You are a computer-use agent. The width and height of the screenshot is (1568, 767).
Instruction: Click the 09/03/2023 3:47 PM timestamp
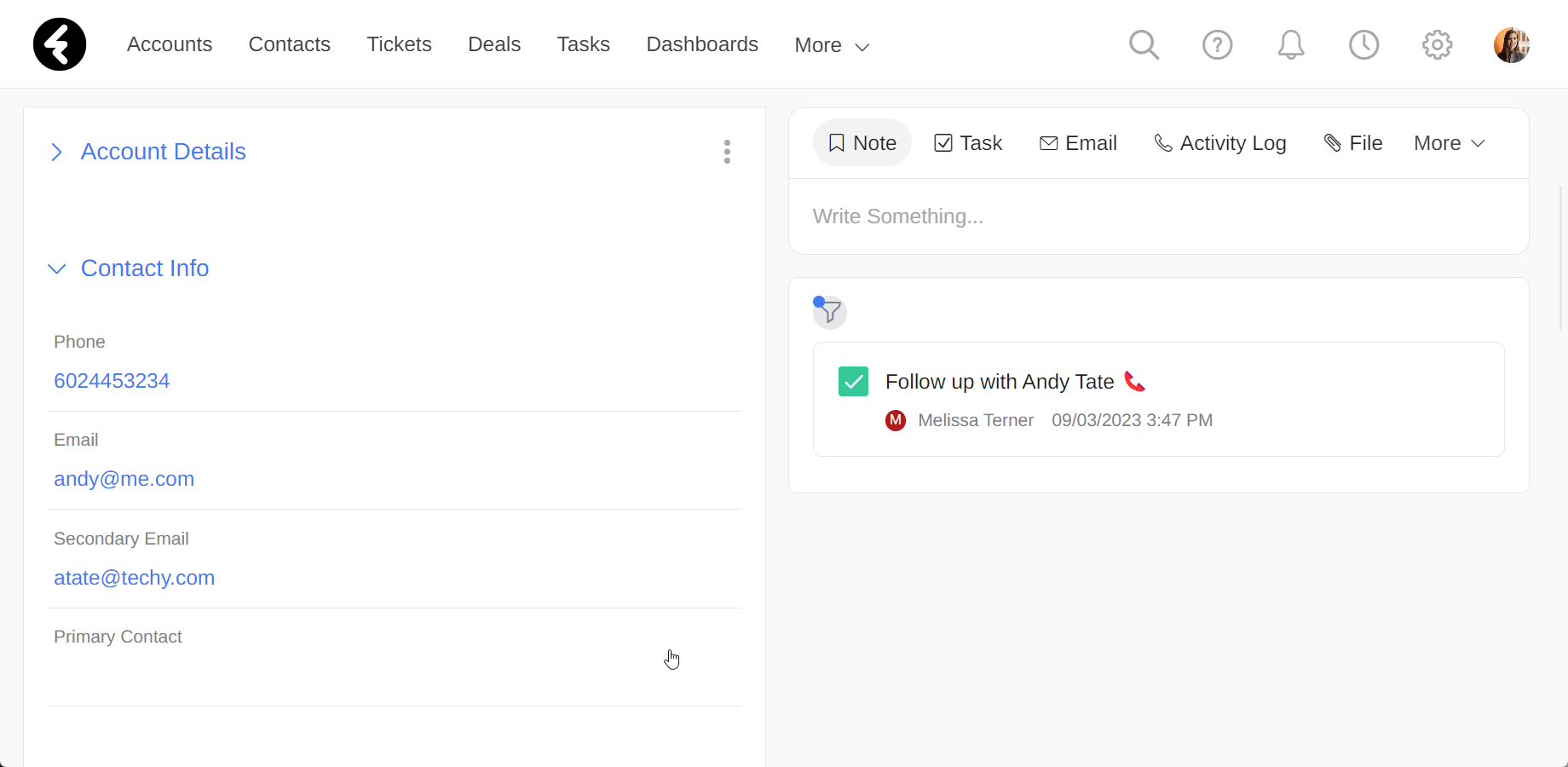pos(1132,420)
